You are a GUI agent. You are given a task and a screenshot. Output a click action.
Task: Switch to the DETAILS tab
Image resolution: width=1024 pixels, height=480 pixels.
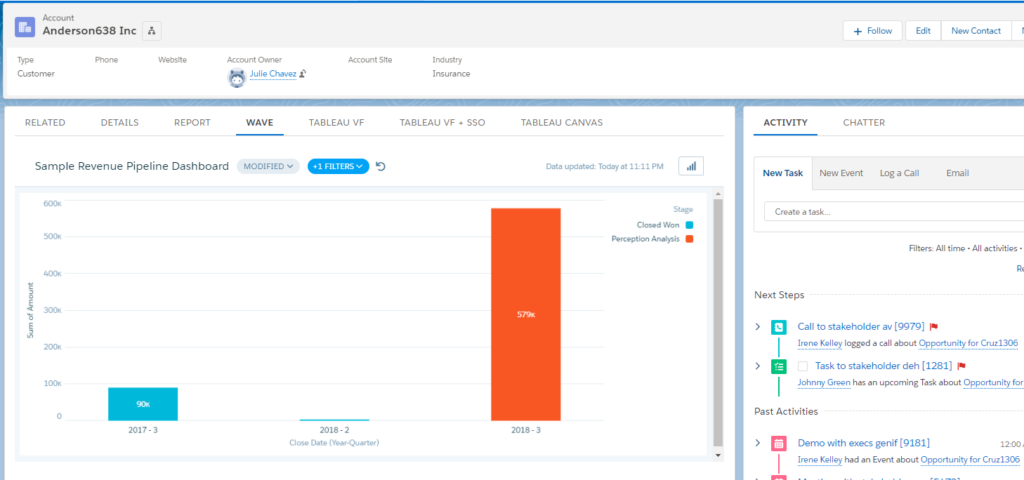(x=120, y=122)
